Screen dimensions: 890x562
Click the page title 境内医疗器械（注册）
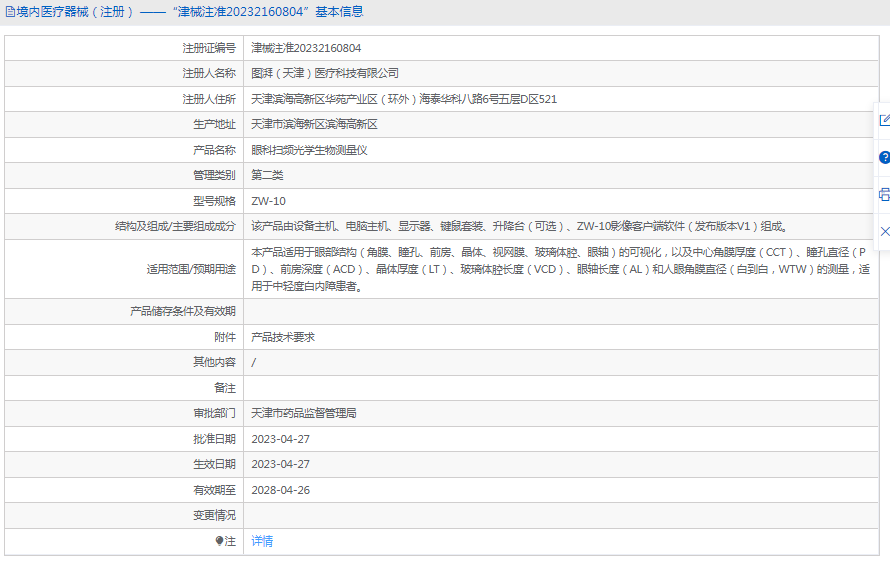(x=74, y=11)
